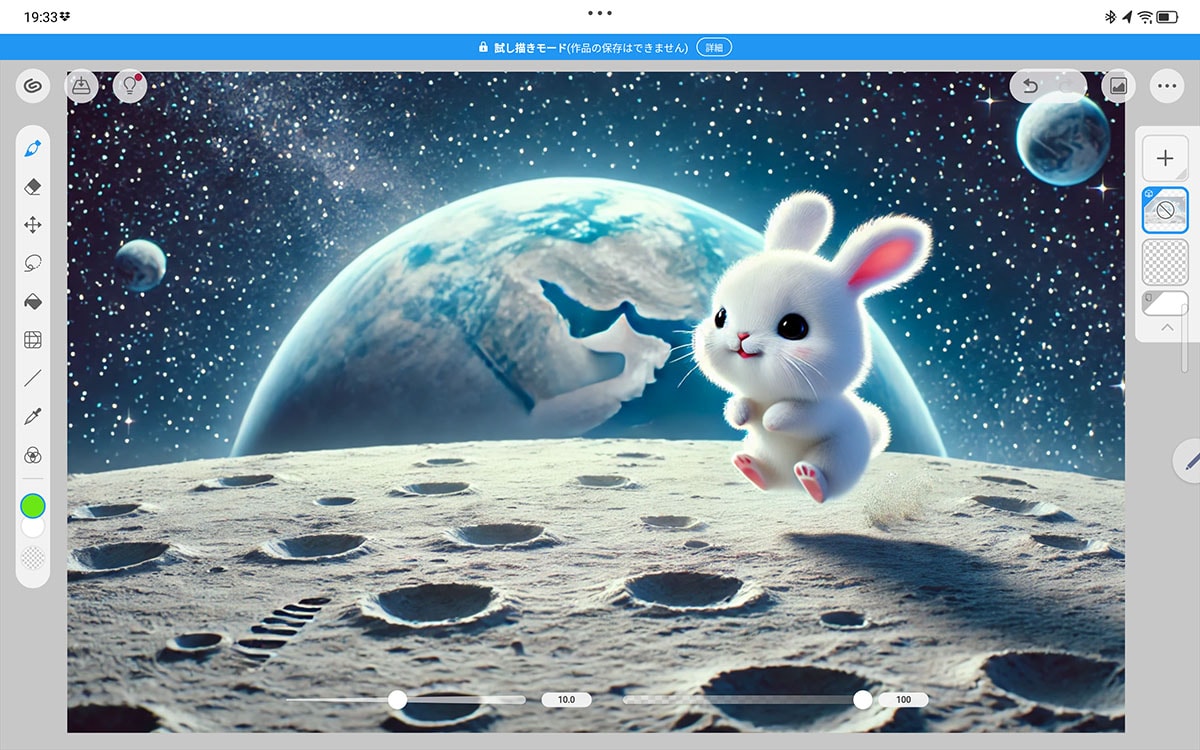Undo the last drawing action

pos(1030,85)
